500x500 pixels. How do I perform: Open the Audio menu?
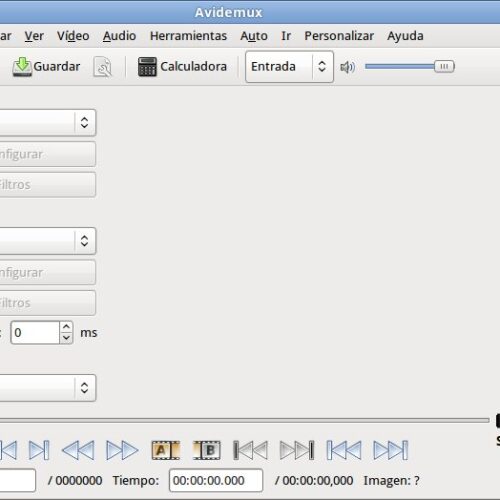[119, 36]
